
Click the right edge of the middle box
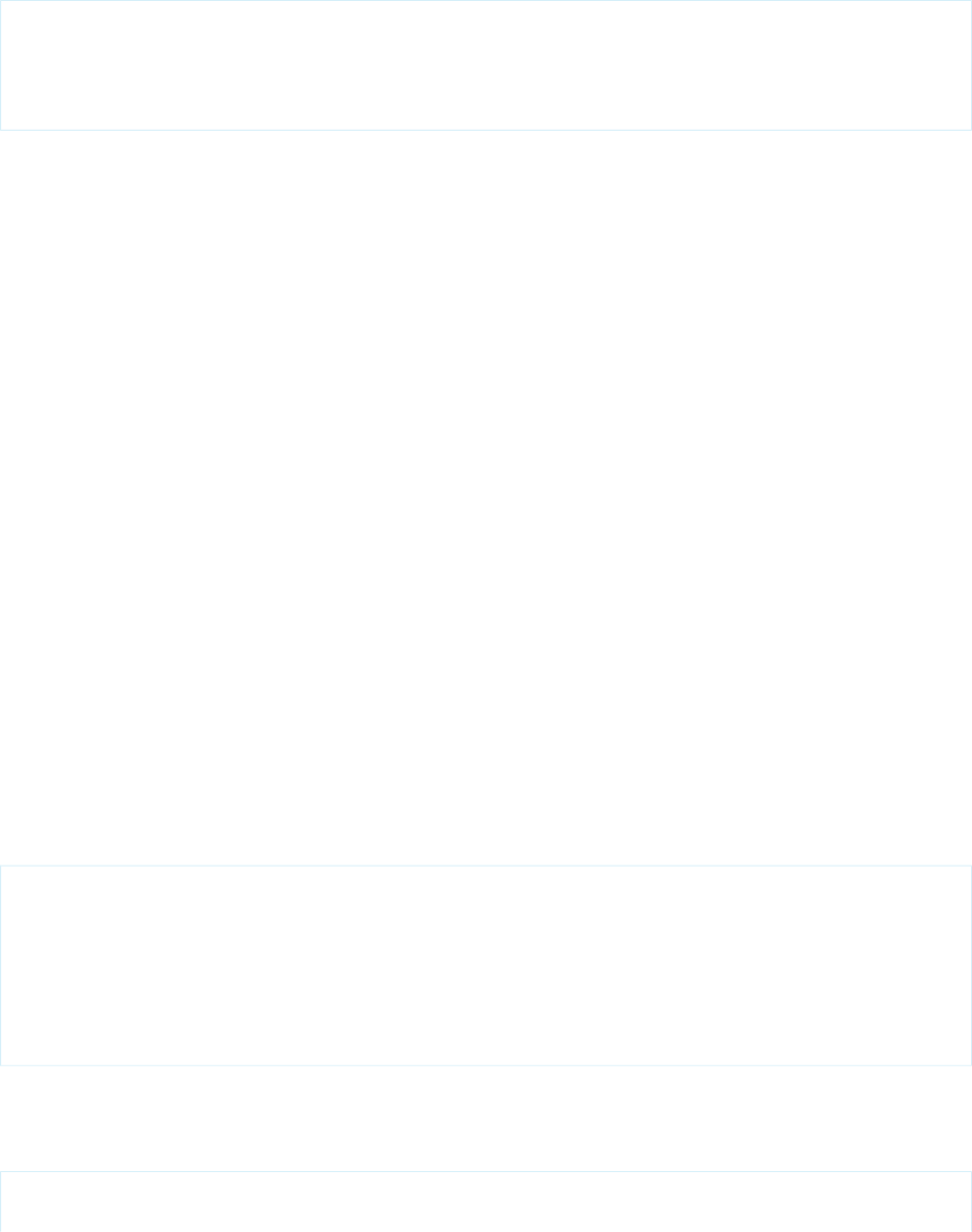click(971, 965)
